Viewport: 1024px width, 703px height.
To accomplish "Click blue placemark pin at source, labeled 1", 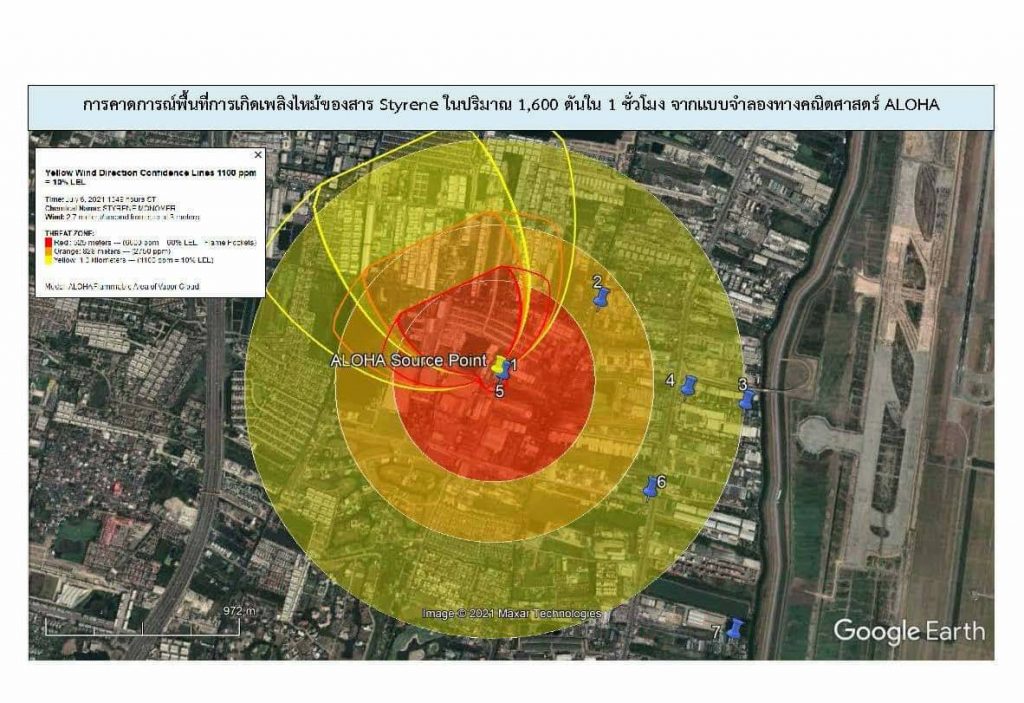I will (x=506, y=370).
